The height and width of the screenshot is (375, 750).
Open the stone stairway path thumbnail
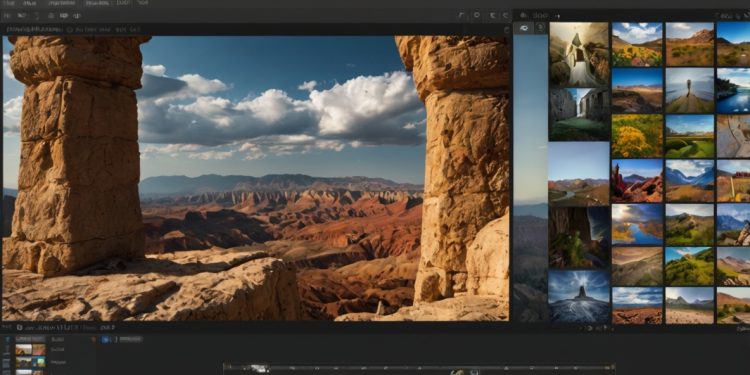579,55
